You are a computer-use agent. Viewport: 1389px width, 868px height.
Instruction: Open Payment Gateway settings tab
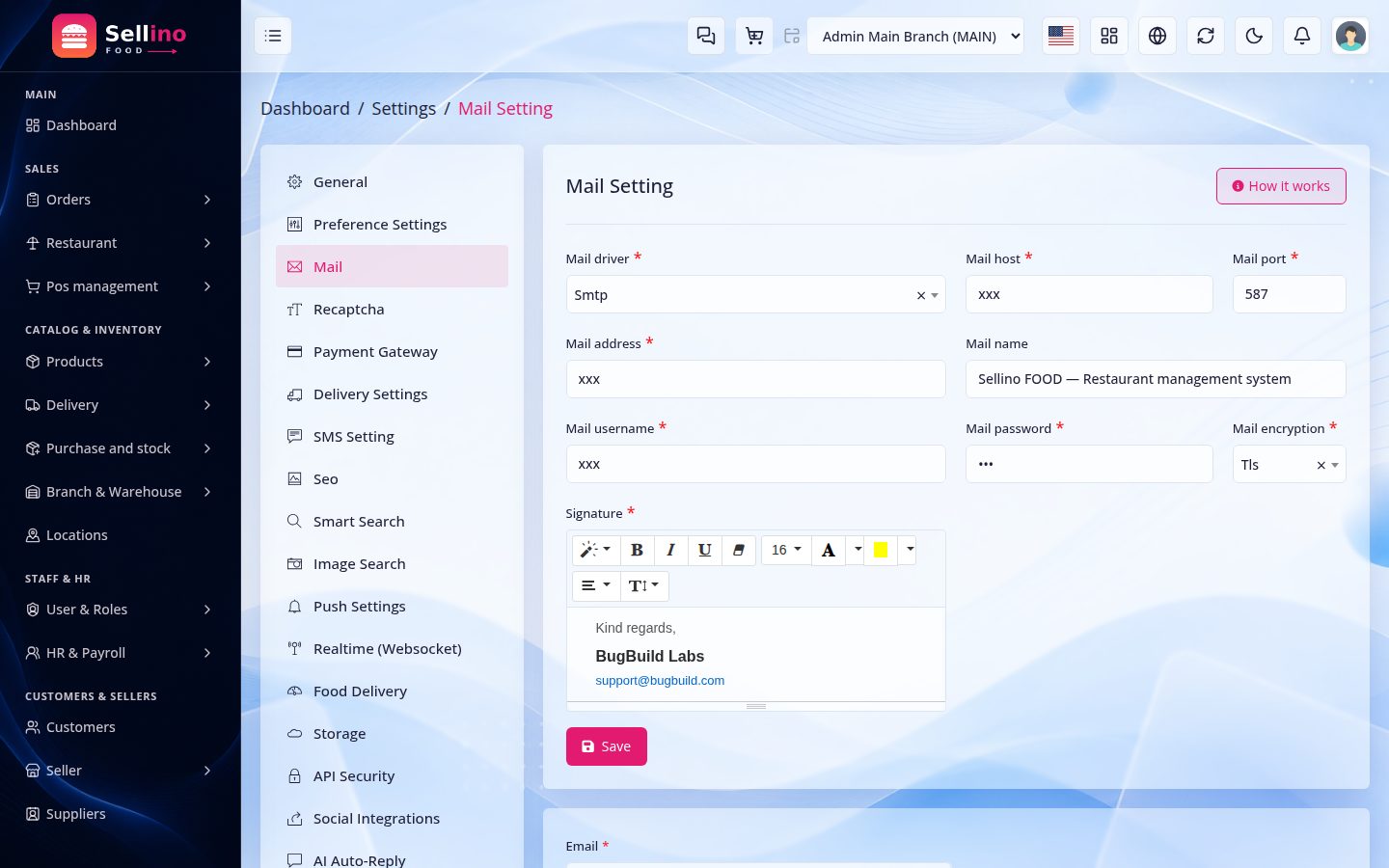[392, 351]
